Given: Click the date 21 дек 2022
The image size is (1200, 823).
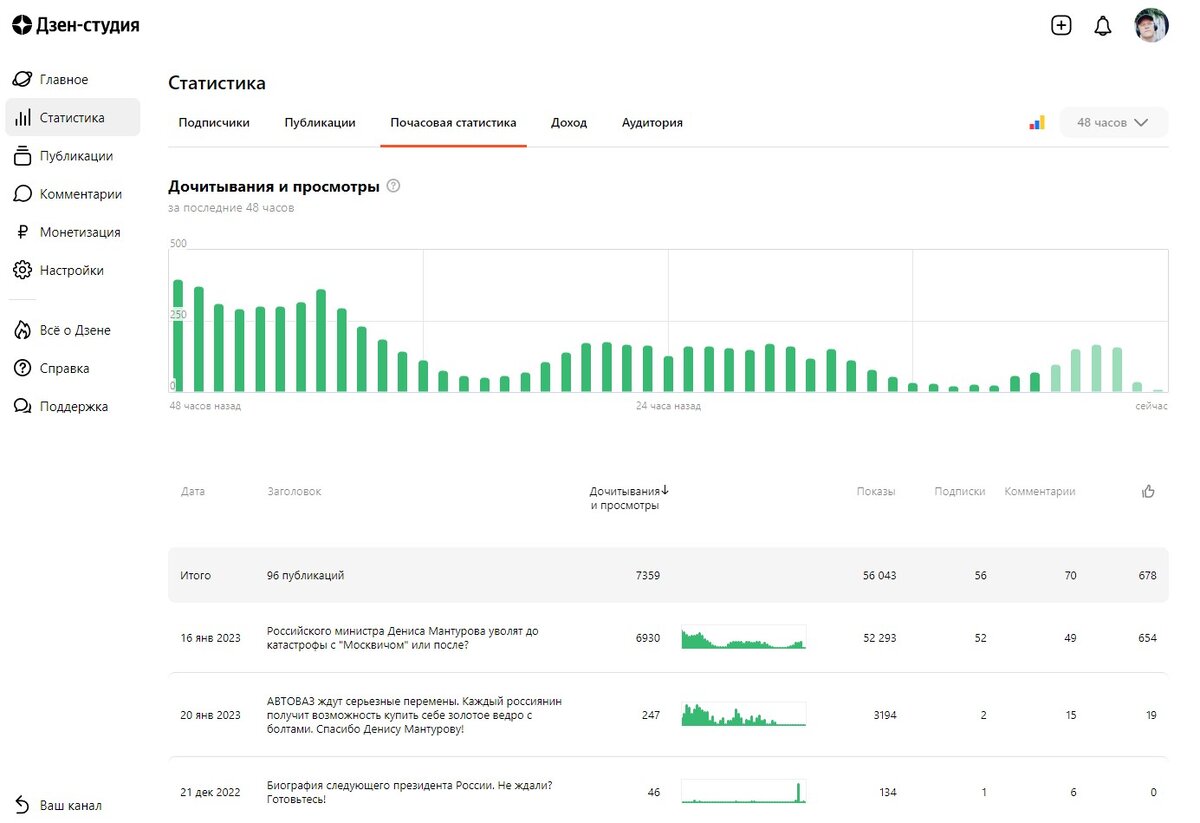Looking at the screenshot, I should coord(211,792).
